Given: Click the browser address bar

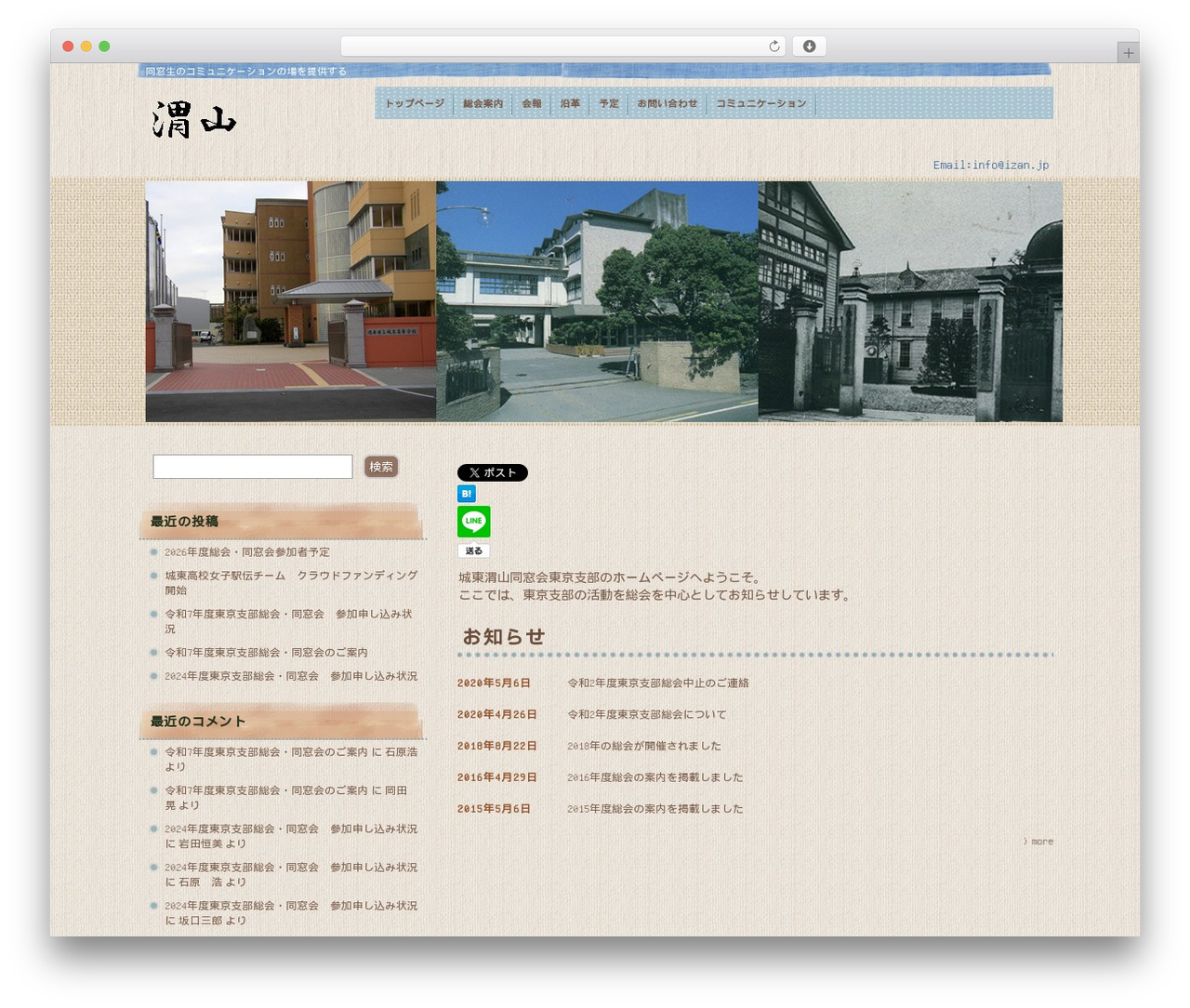Looking at the screenshot, I should 563,46.
